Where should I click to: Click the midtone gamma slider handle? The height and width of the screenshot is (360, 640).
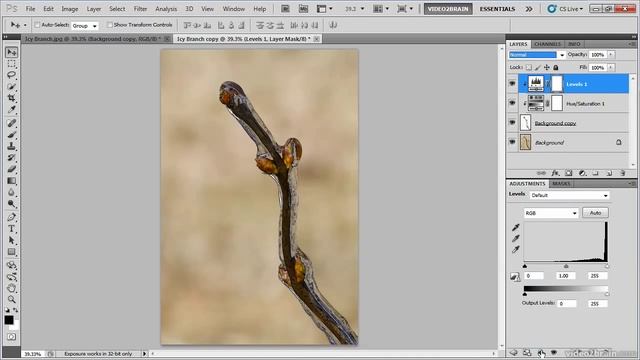pos(566,267)
